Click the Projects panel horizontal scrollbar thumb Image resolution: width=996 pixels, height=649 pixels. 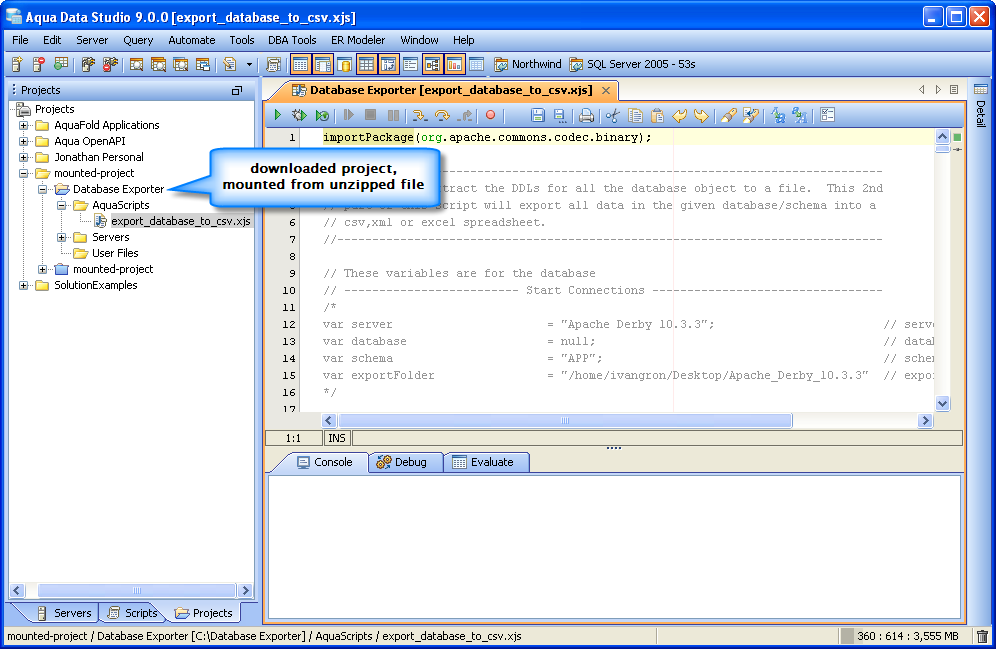tap(137, 590)
